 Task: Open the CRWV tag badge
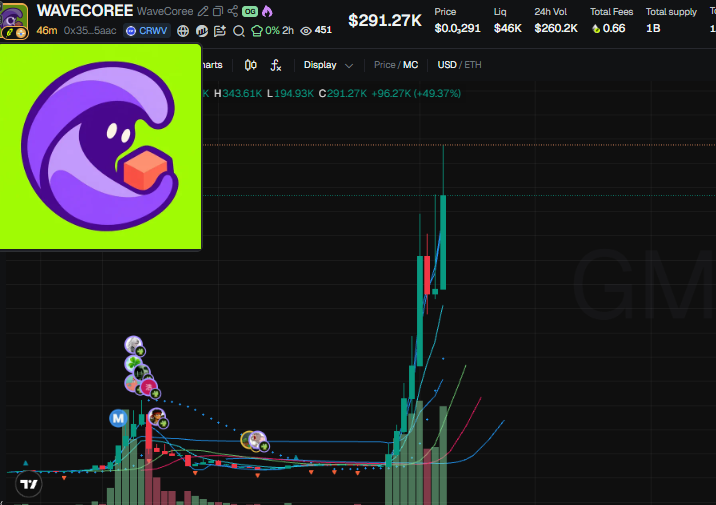[x=147, y=31]
